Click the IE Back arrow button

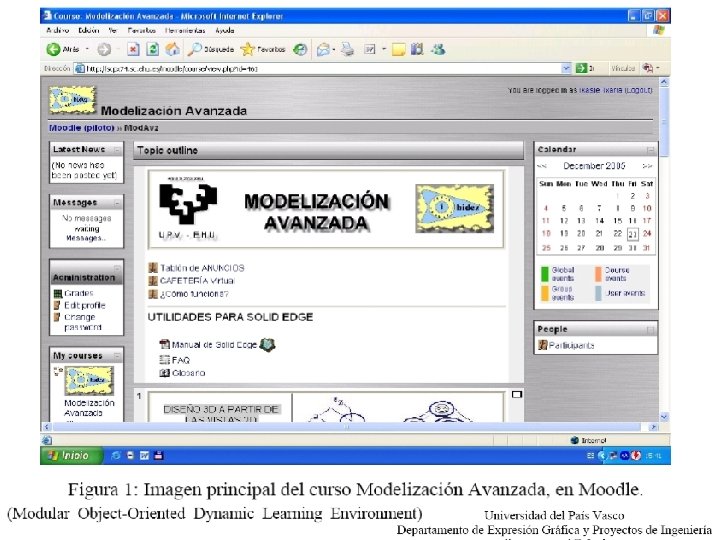click(x=54, y=49)
